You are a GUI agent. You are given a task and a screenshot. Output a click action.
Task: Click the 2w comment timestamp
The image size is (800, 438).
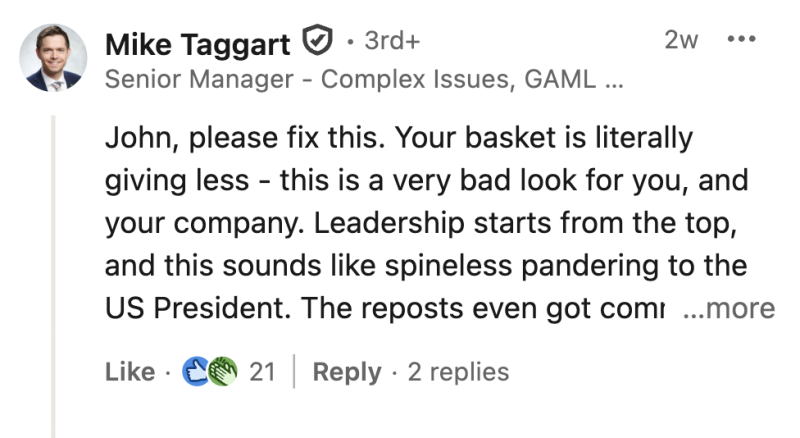tap(681, 41)
